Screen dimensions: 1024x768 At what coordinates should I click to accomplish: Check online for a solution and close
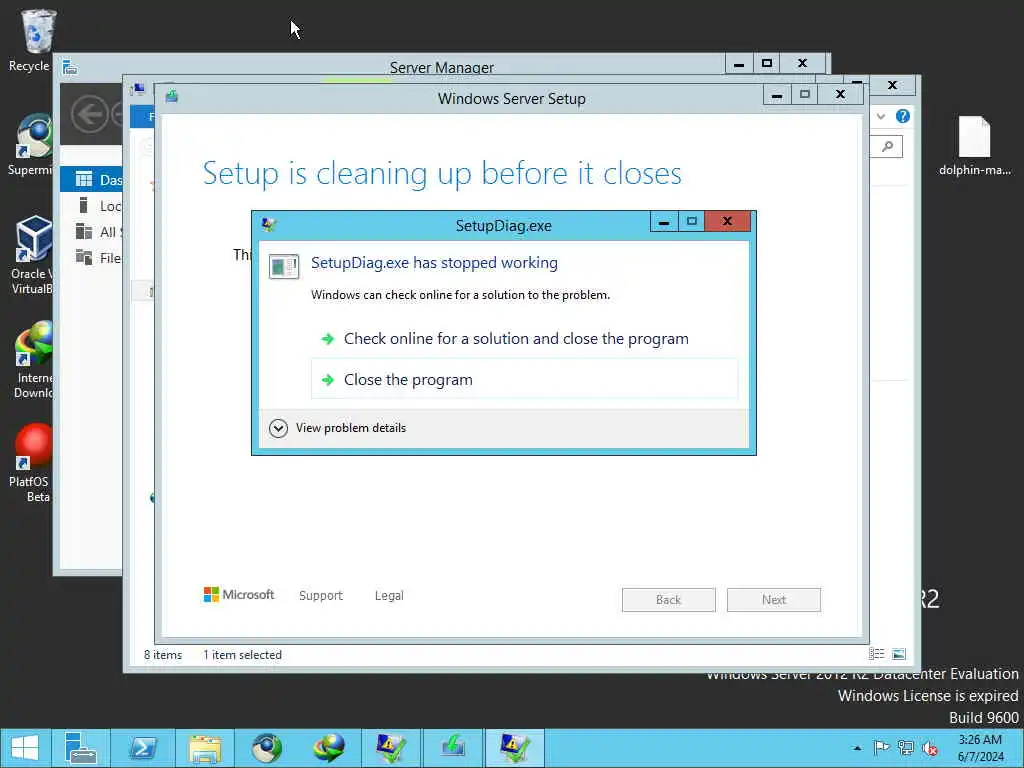point(524,339)
